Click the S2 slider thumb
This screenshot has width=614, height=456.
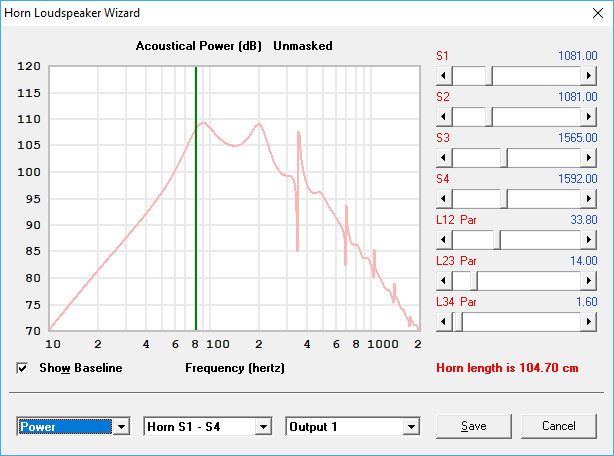489,117
